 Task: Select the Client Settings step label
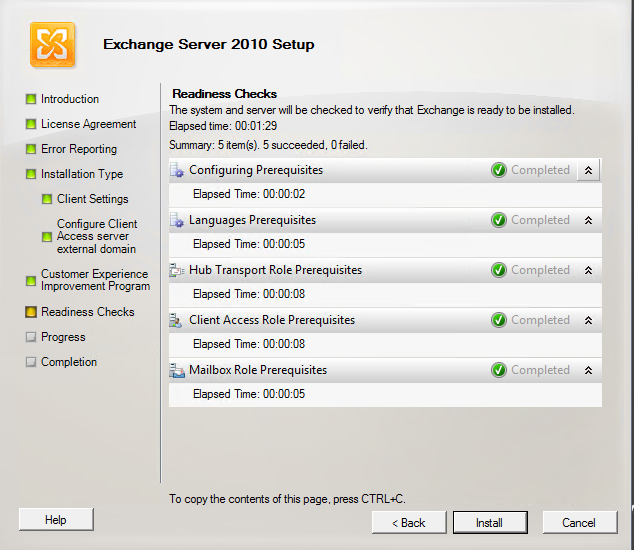(93, 199)
